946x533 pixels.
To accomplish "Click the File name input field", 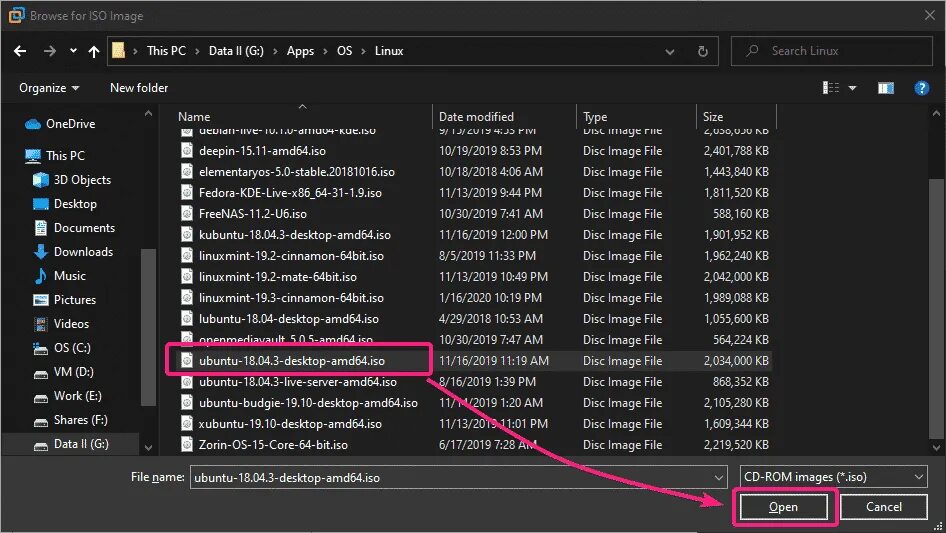I will pyautogui.click(x=459, y=477).
